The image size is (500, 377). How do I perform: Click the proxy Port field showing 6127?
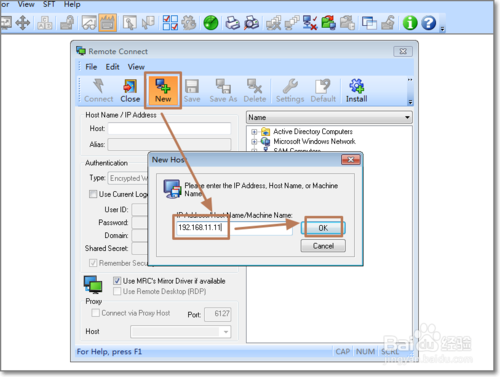click(x=217, y=314)
